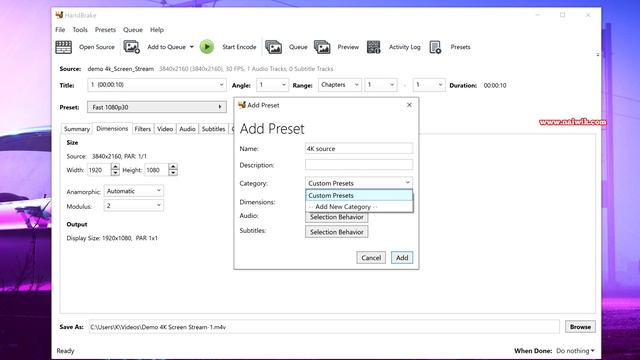Image resolution: width=640 pixels, height=360 pixels.
Task: Decrease Width using the down stepper arrow
Action: pos(115,173)
